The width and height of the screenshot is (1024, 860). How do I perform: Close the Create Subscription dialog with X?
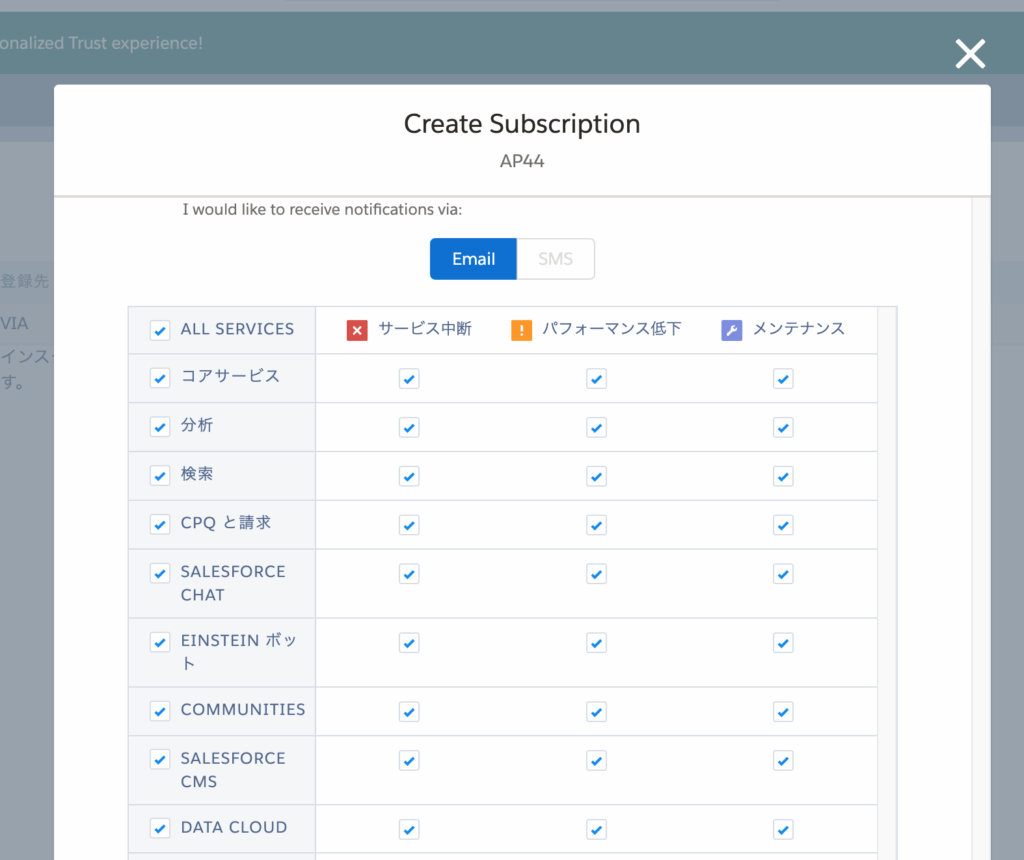point(970,54)
